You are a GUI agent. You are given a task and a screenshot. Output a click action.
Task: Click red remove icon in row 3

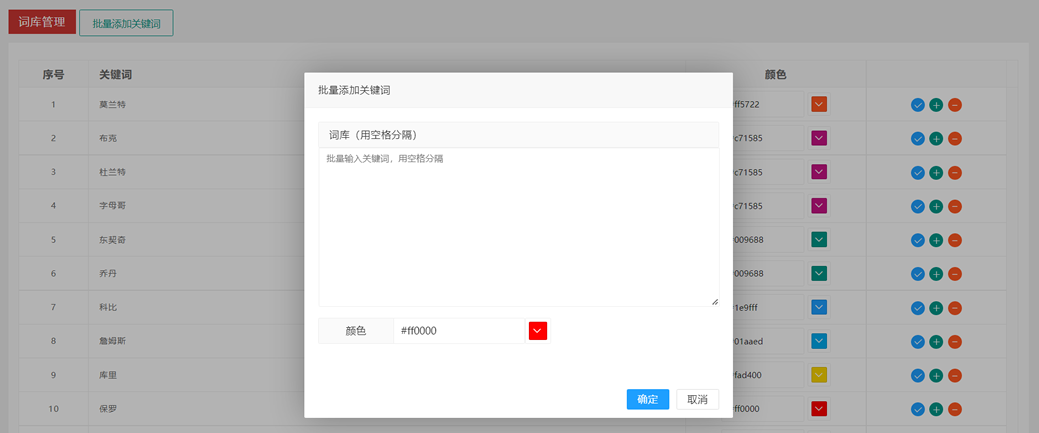955,173
